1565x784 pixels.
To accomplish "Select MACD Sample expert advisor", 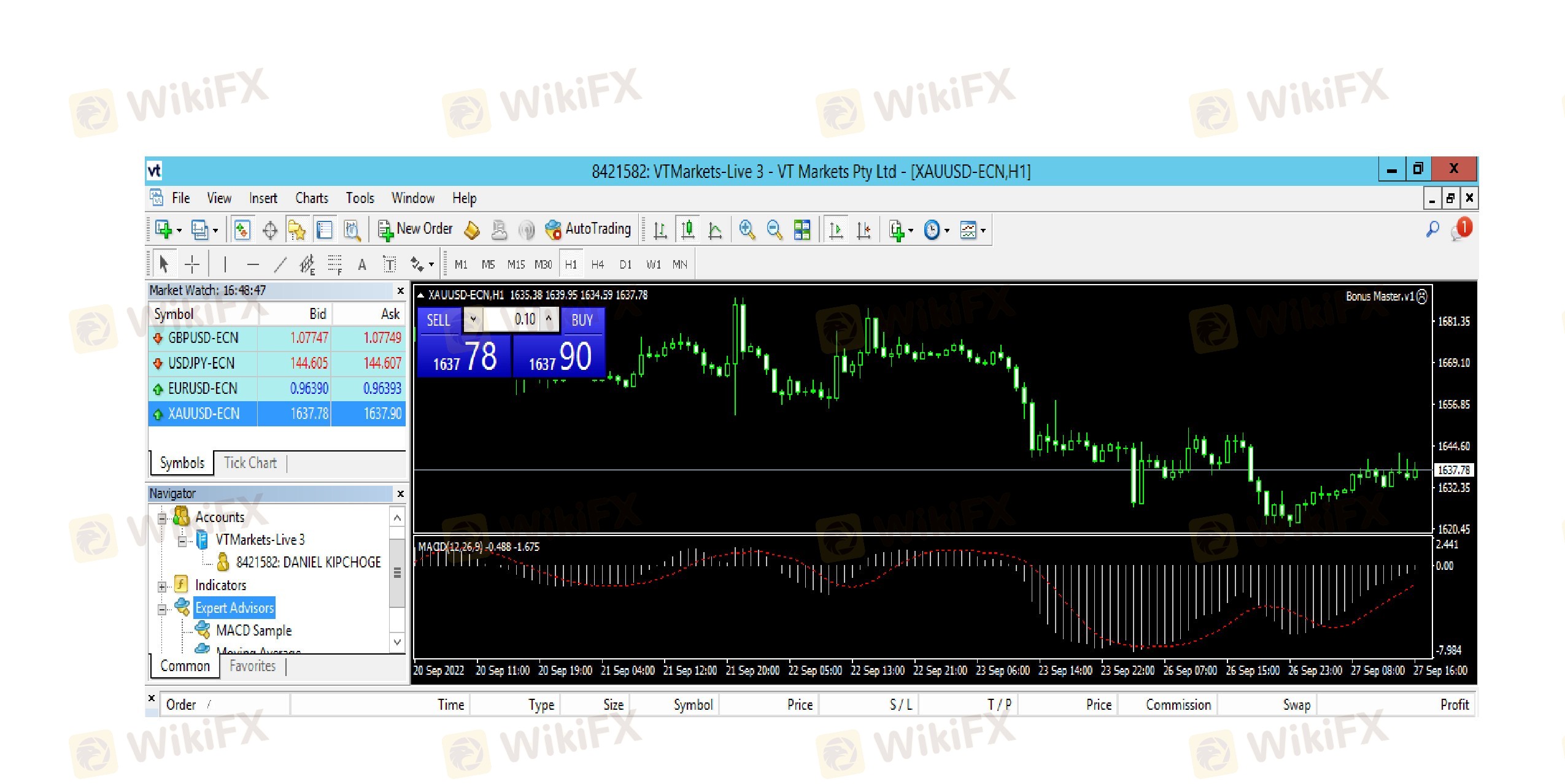I will 253,631.
